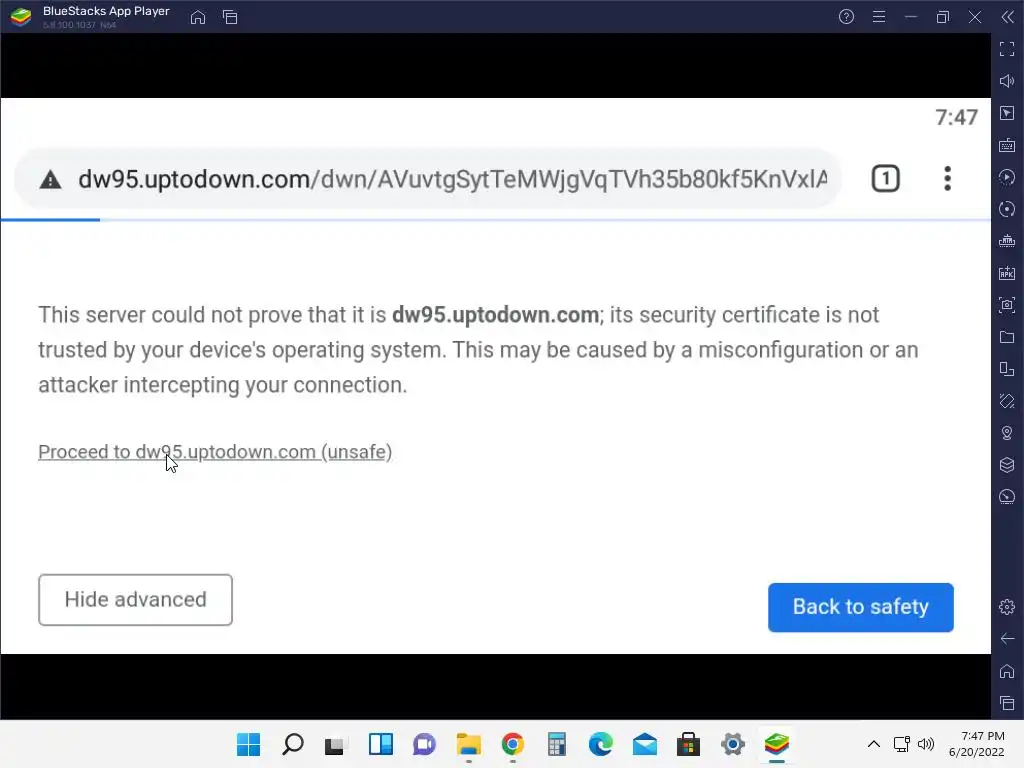Image resolution: width=1024 pixels, height=768 pixels.
Task: Click the speaker icon in system tray
Action: click(x=926, y=744)
